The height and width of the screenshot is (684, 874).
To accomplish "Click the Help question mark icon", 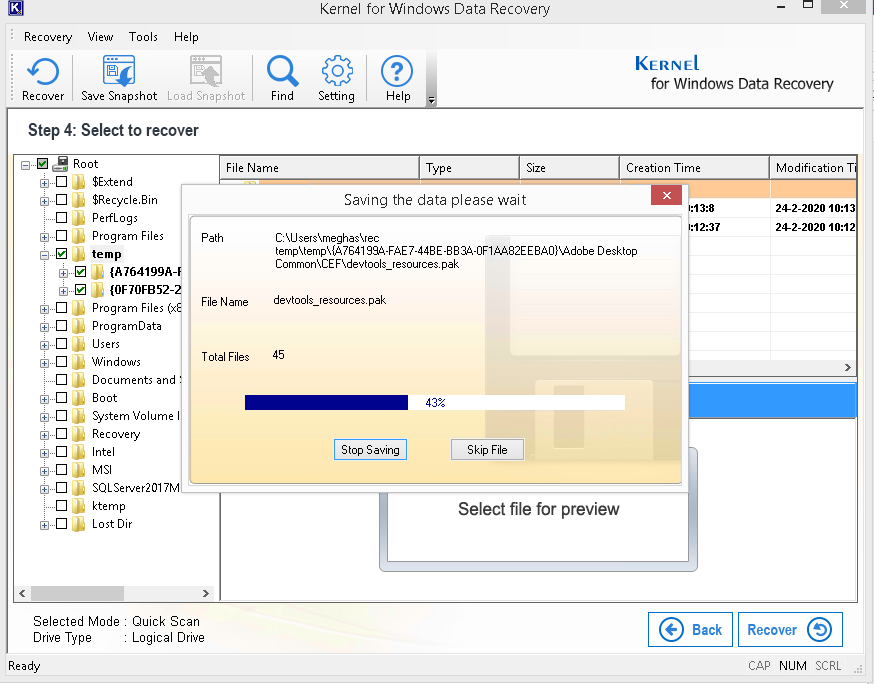I will 397,71.
